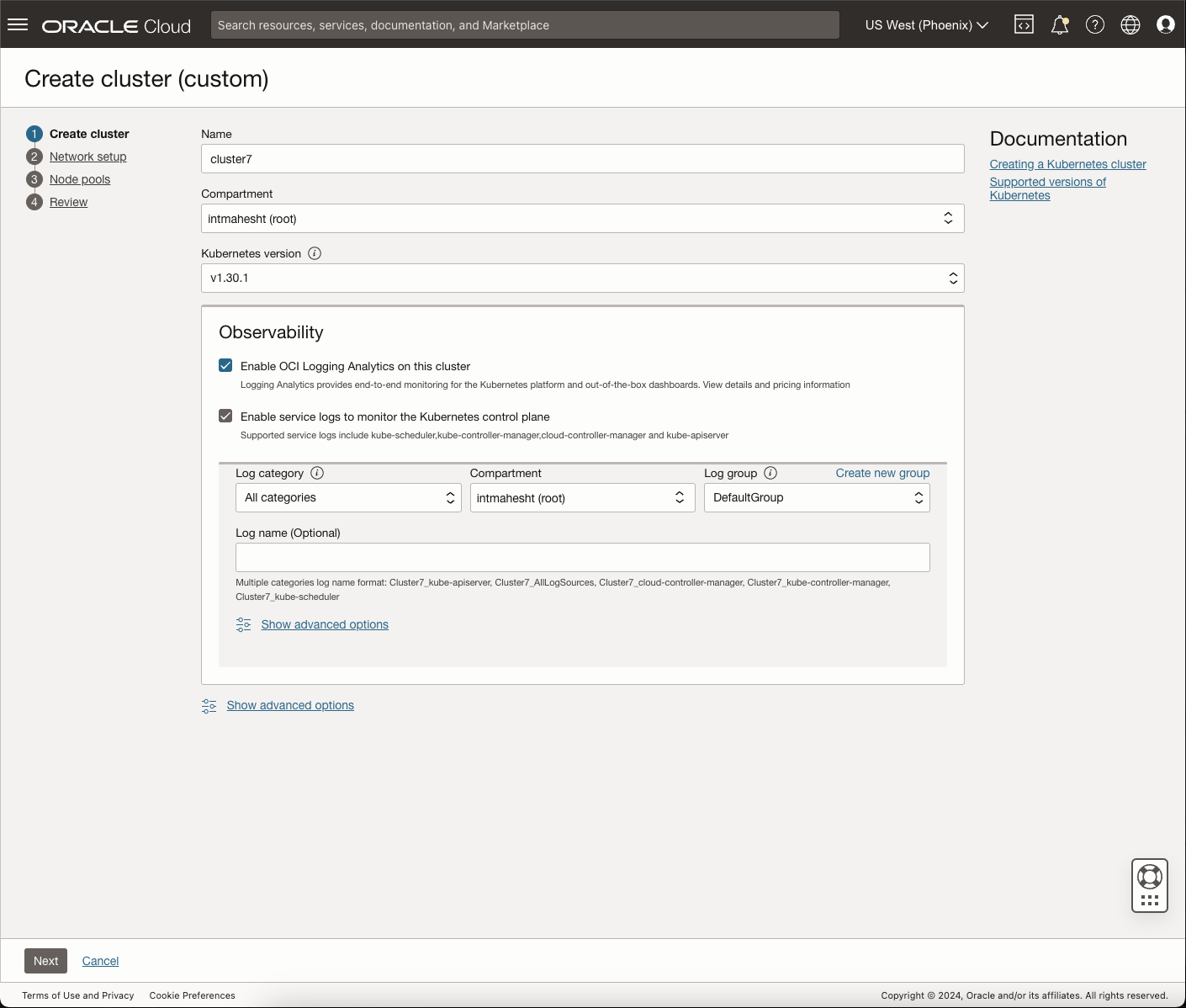Go to the Network setup step
The height and width of the screenshot is (1008, 1186).
(x=87, y=157)
